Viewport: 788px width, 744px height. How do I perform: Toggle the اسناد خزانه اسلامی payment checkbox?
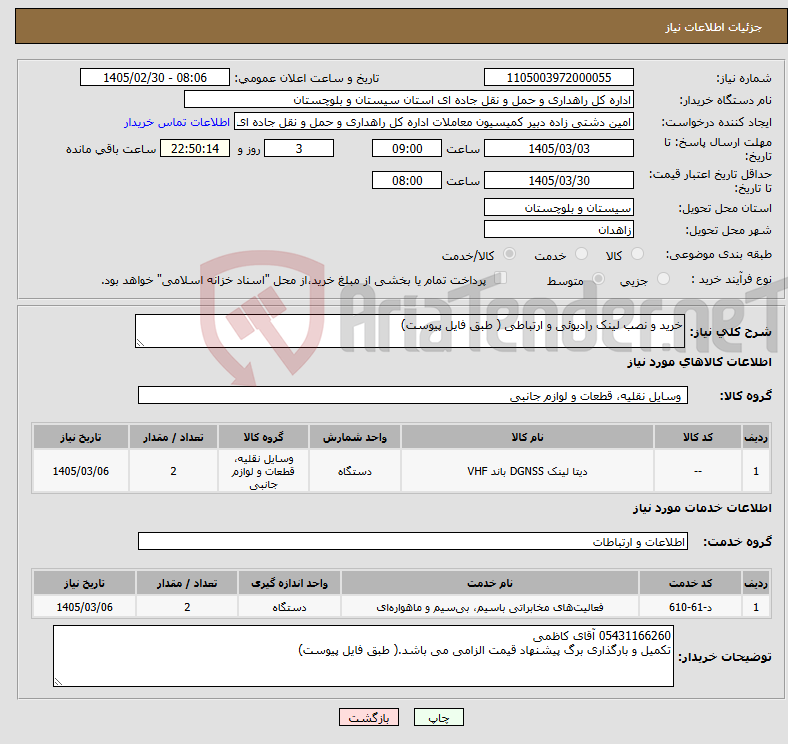(x=501, y=277)
